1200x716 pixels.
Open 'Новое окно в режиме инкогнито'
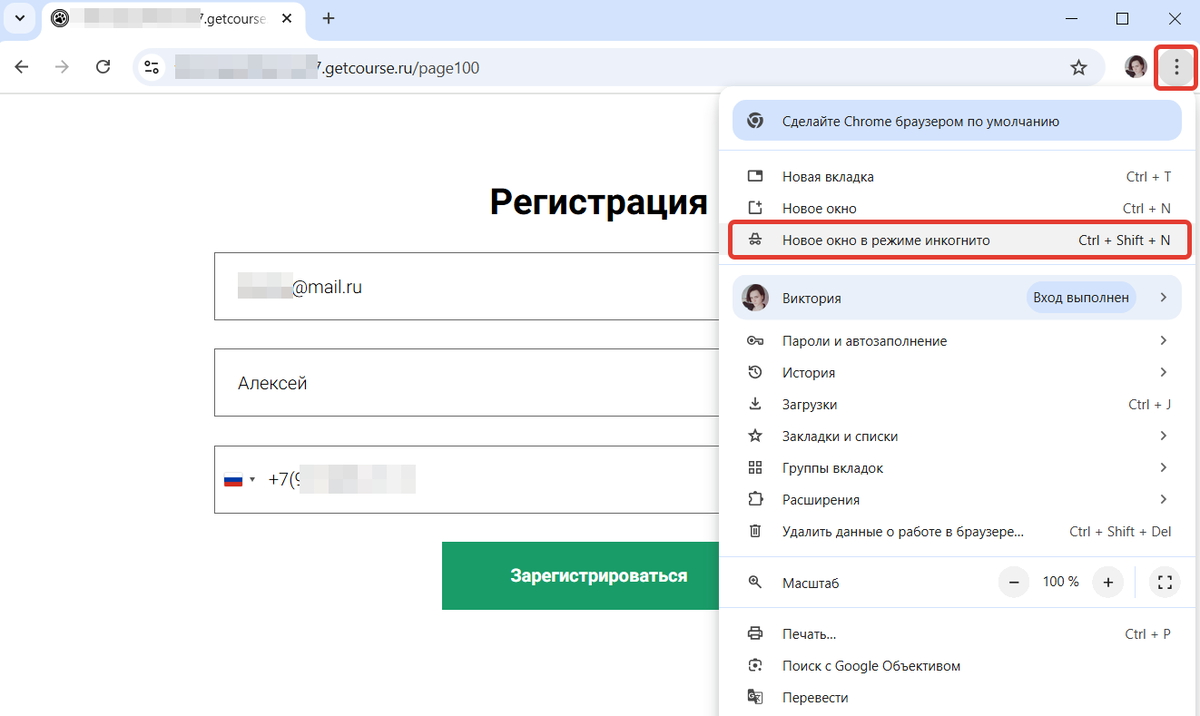pos(958,240)
